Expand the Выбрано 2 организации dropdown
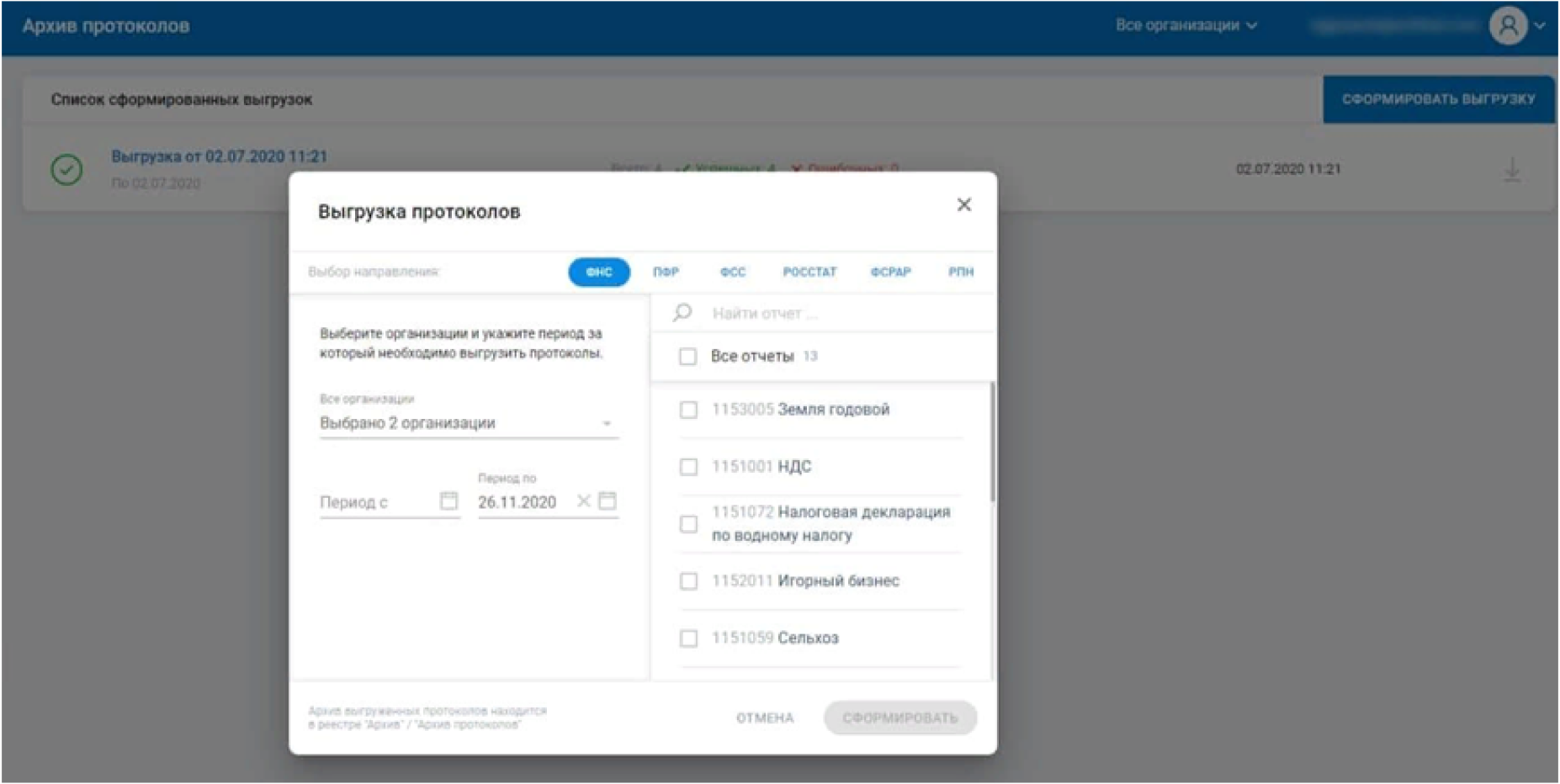 469,423
